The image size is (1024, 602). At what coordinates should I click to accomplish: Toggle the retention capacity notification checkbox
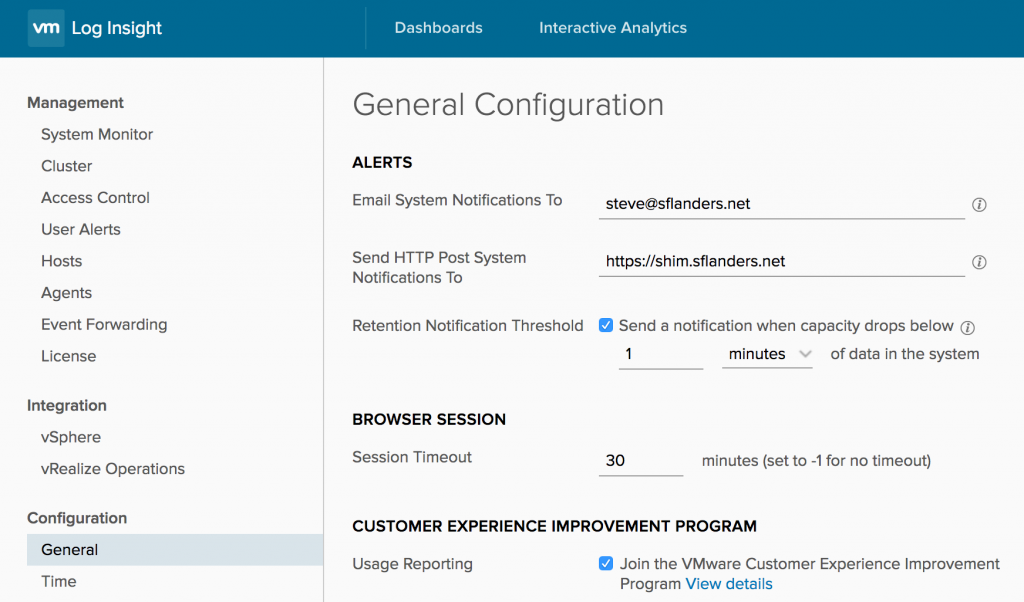point(606,325)
